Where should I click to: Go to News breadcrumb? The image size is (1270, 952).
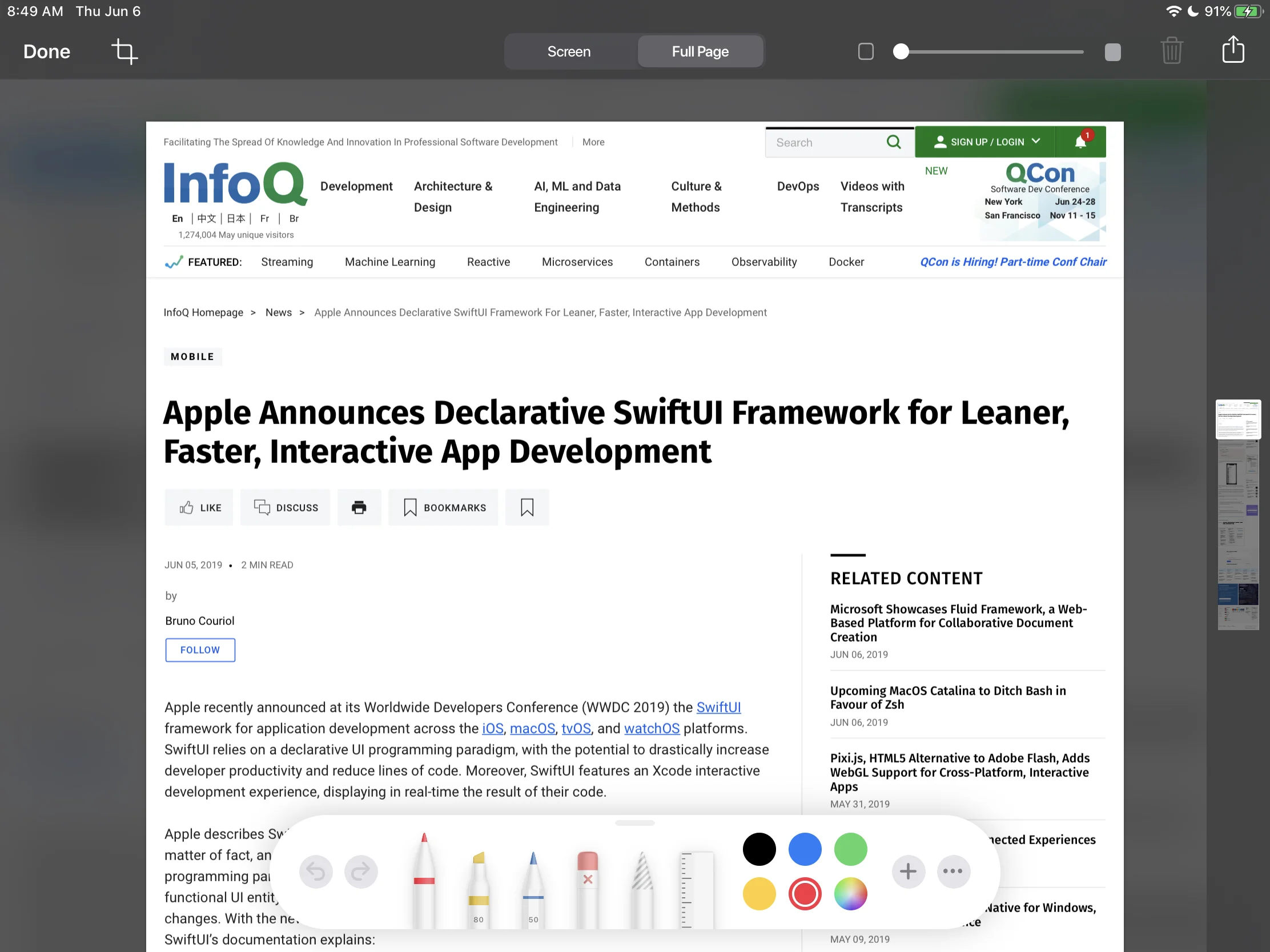(279, 312)
